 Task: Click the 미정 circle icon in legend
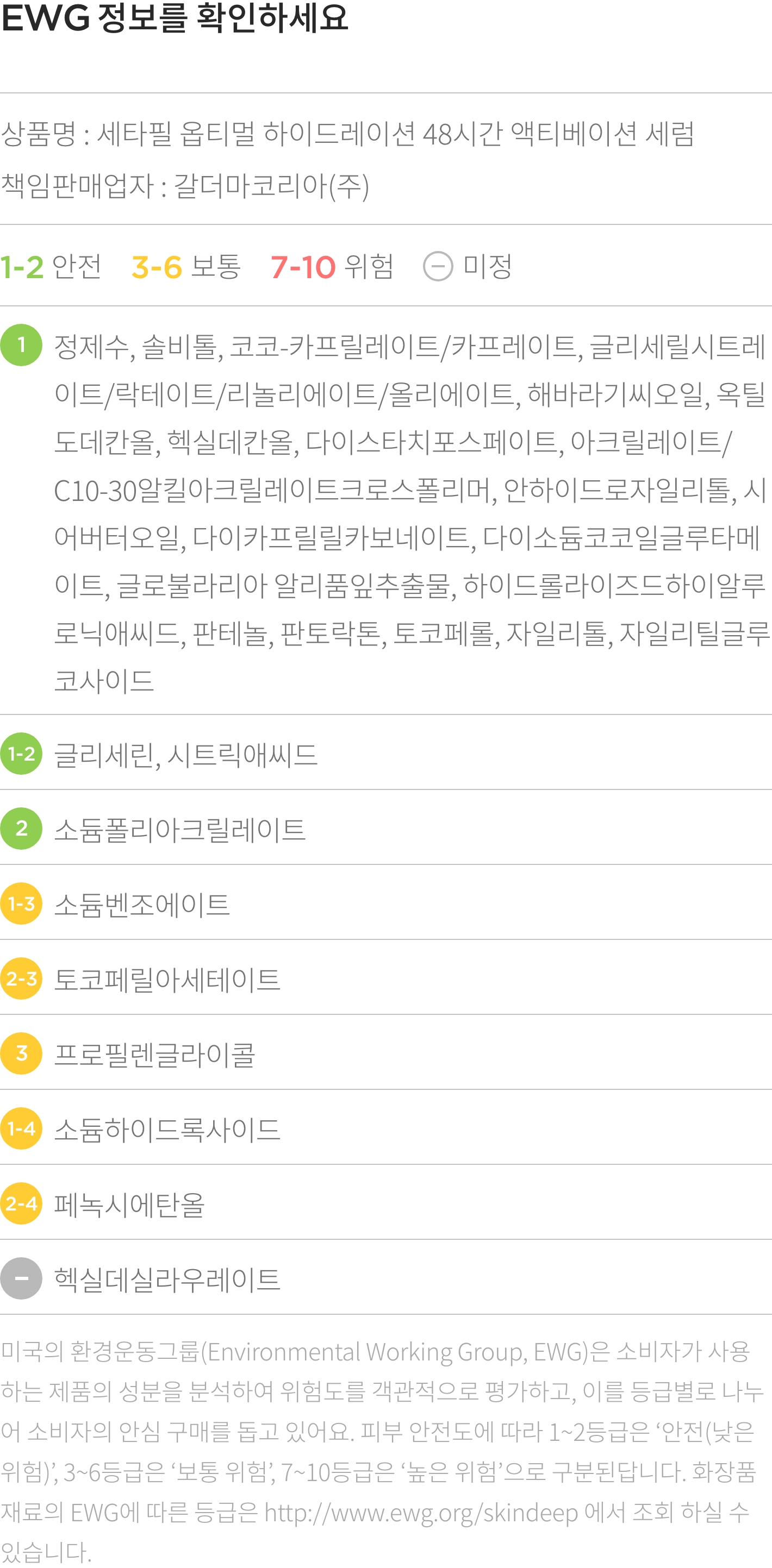pyautogui.click(x=438, y=267)
